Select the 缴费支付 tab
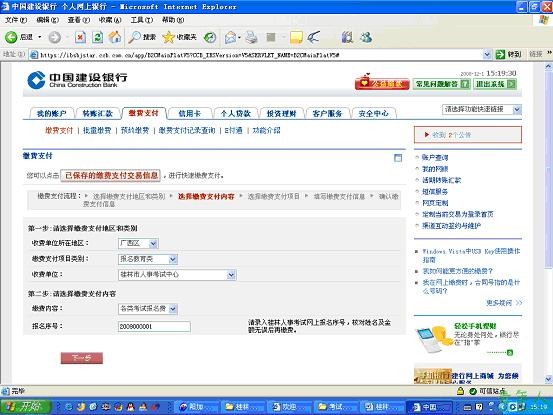 coord(143,113)
